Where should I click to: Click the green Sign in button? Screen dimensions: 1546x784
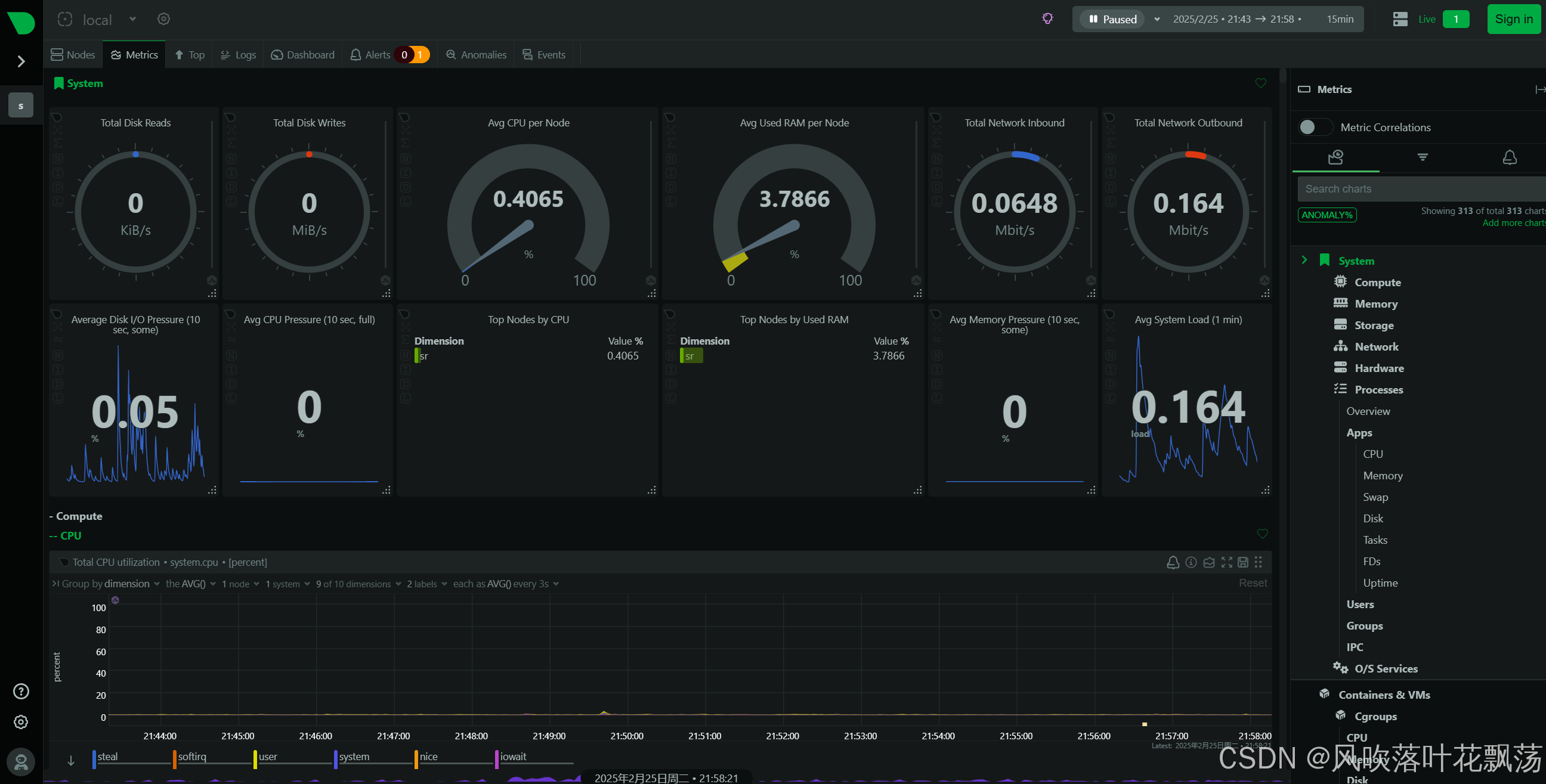(1513, 19)
